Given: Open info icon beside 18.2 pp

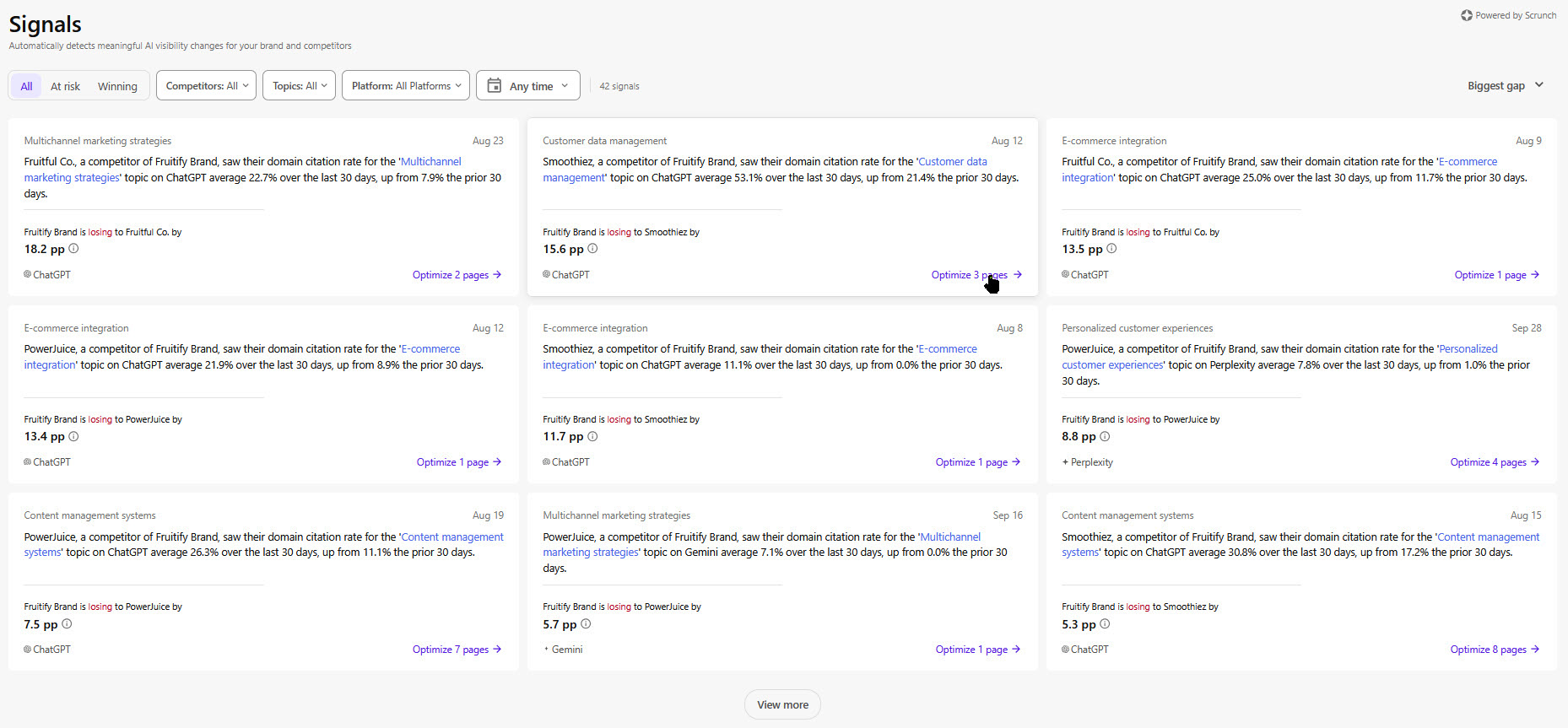Looking at the screenshot, I should point(73,249).
